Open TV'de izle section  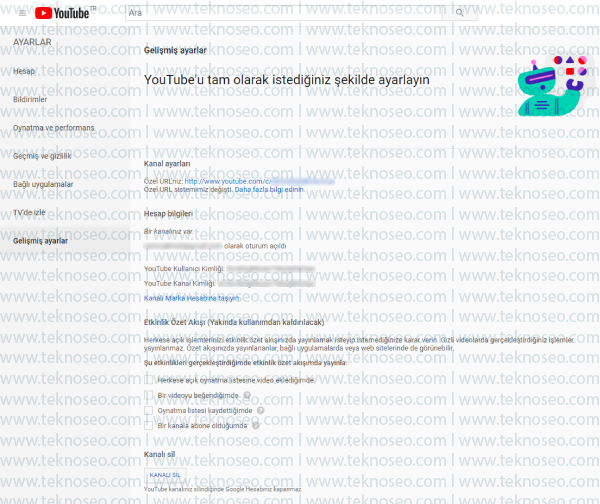click(x=29, y=212)
